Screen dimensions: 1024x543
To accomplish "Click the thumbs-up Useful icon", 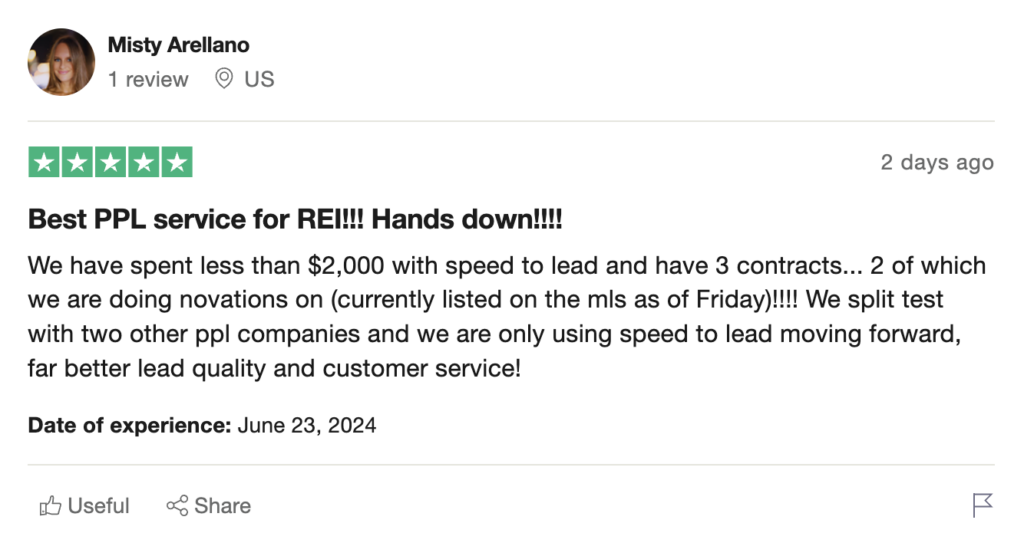I will pyautogui.click(x=50, y=506).
